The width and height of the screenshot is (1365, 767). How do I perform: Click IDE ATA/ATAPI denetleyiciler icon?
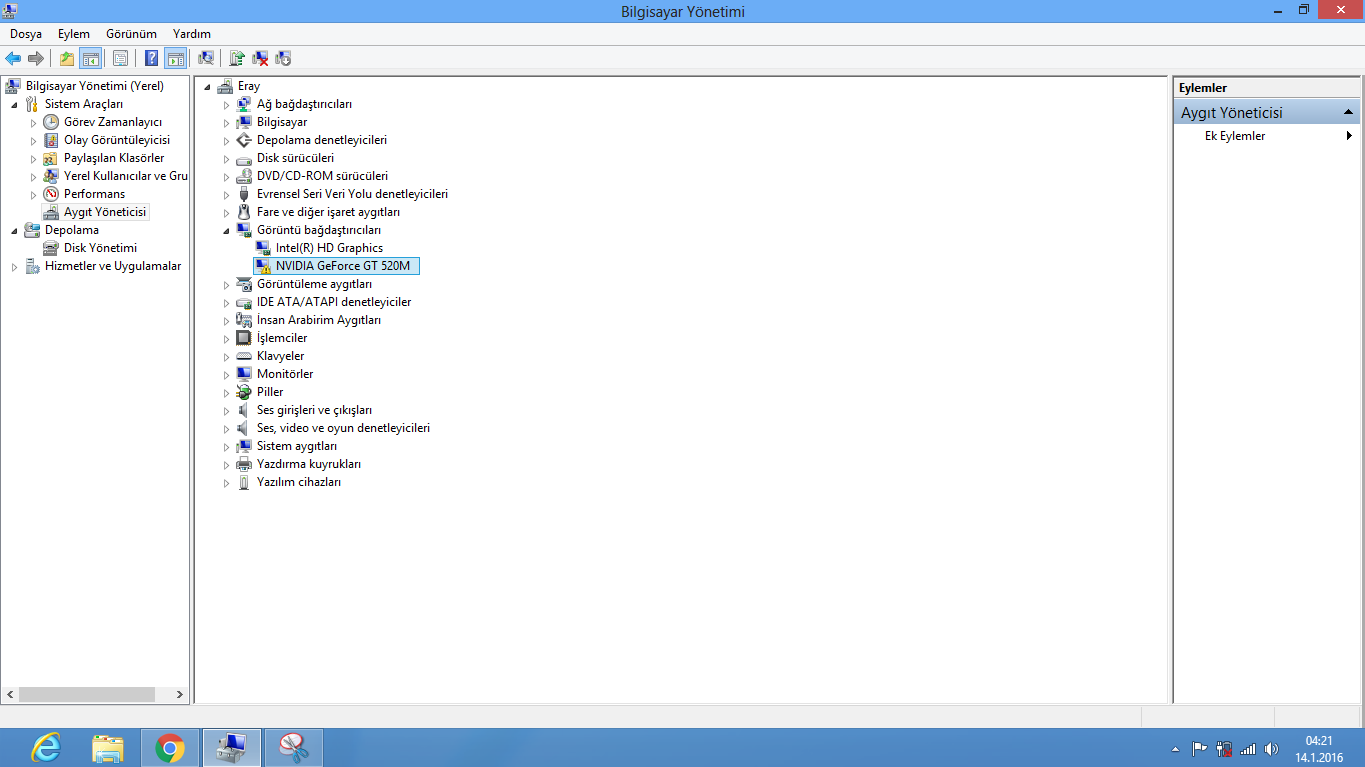pos(244,302)
